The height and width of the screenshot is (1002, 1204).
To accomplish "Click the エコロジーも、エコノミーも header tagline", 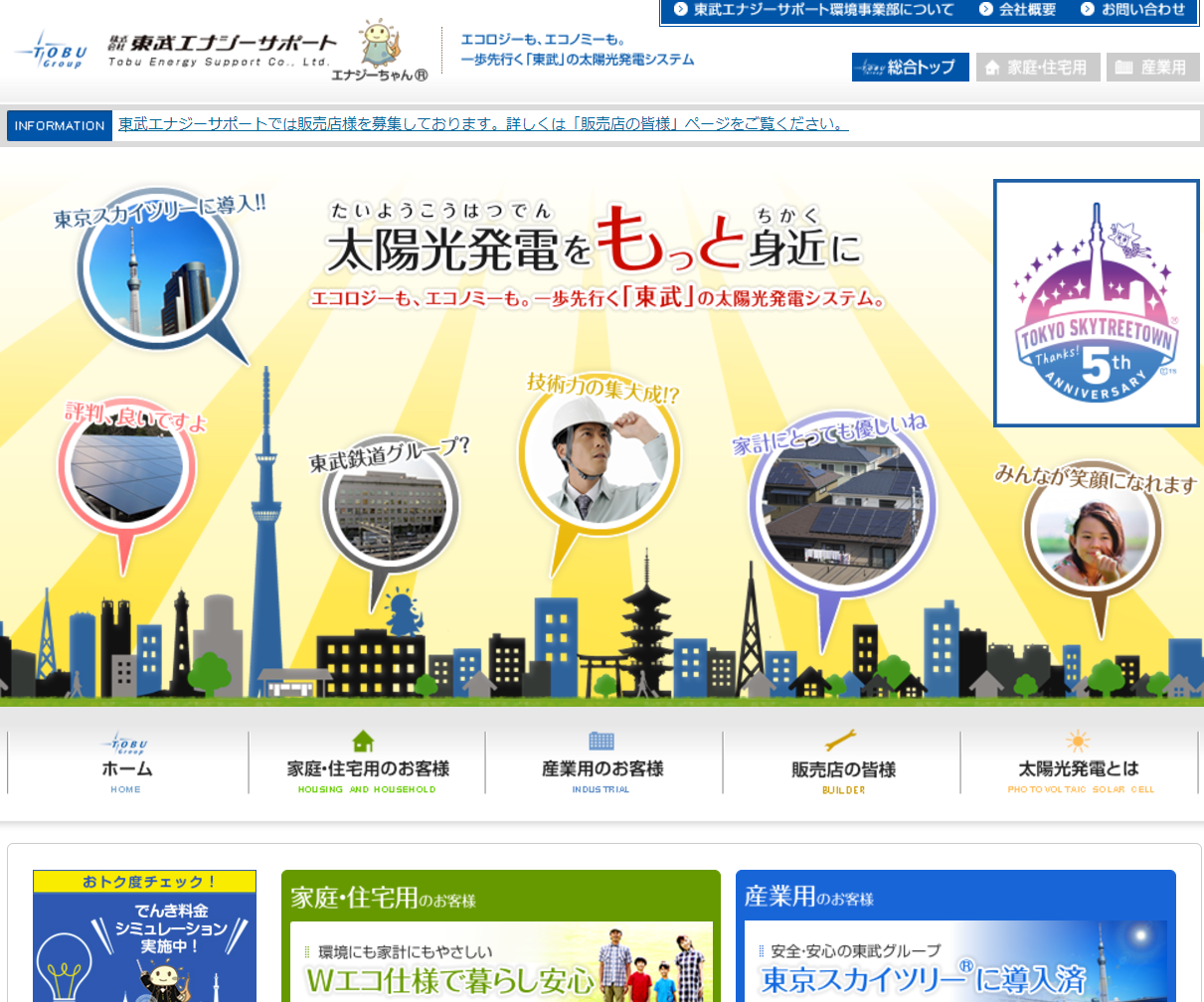I will 578,50.
